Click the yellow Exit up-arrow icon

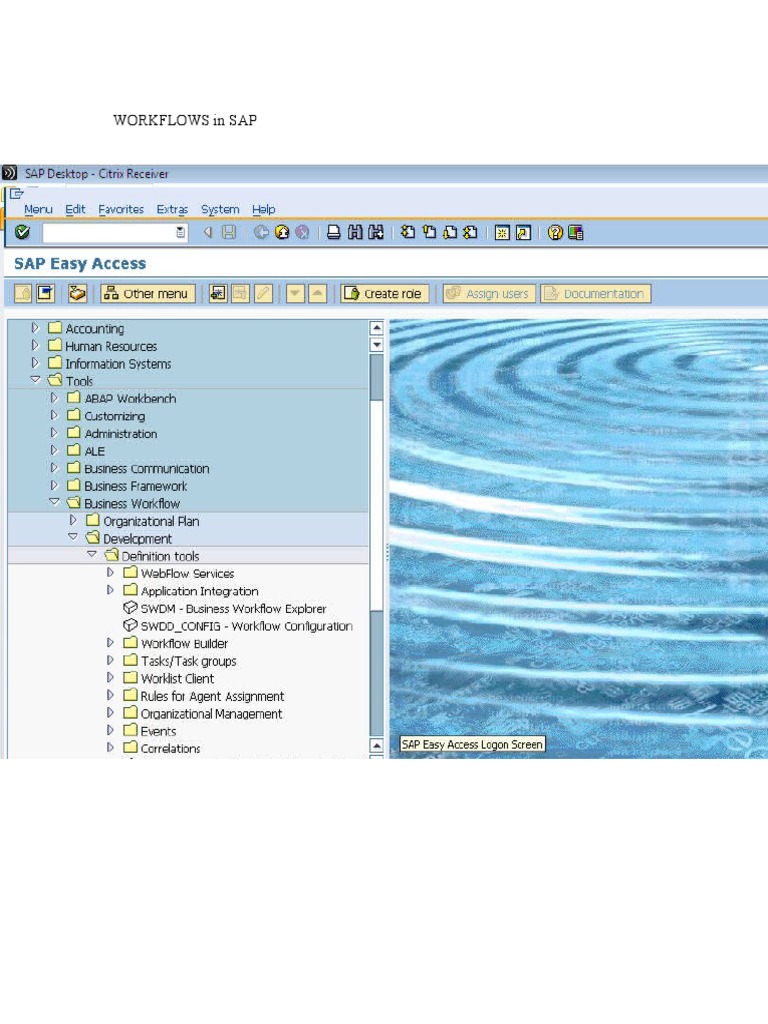[281, 232]
